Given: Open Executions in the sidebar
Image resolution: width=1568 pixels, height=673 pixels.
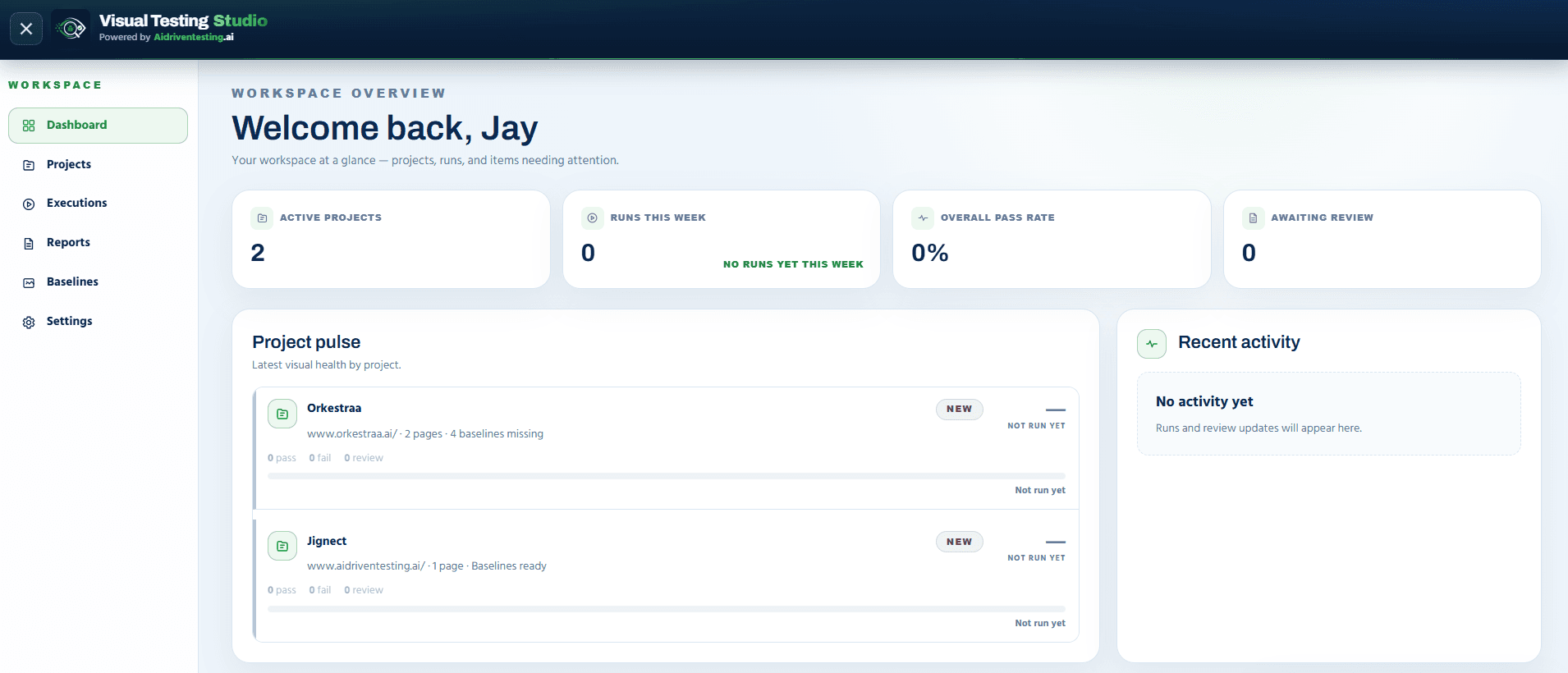Looking at the screenshot, I should (x=98, y=203).
